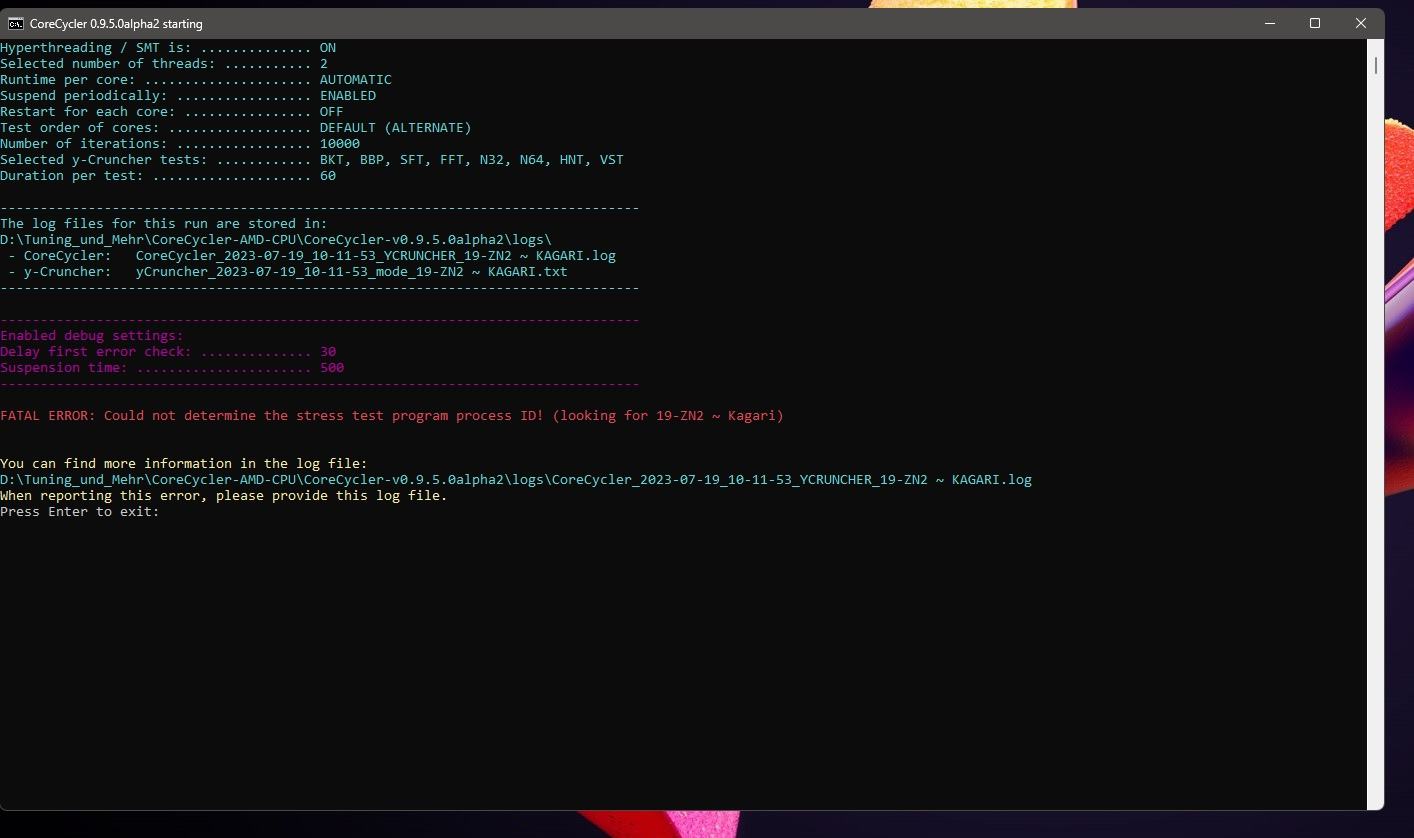This screenshot has width=1414, height=838.
Task: Click the 'Duration per test' 60 line
Action: click(168, 176)
